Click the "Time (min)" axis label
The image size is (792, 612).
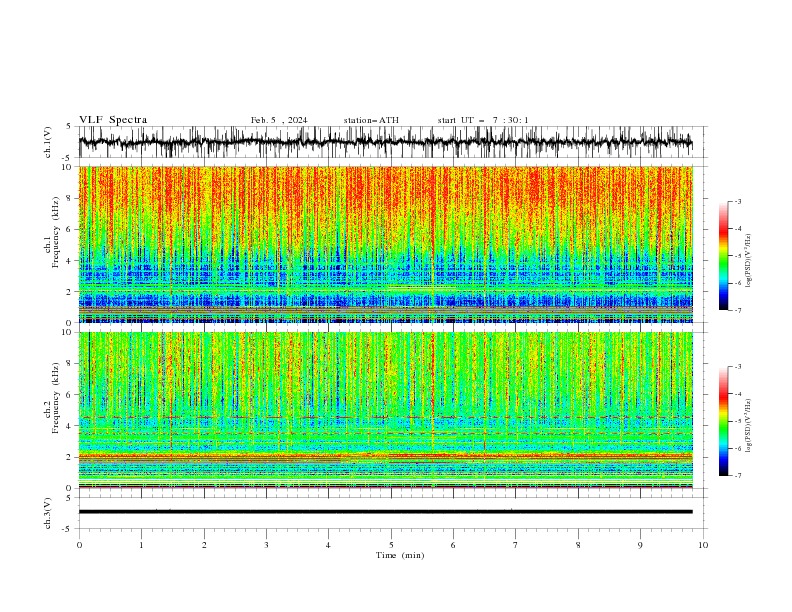(400, 555)
